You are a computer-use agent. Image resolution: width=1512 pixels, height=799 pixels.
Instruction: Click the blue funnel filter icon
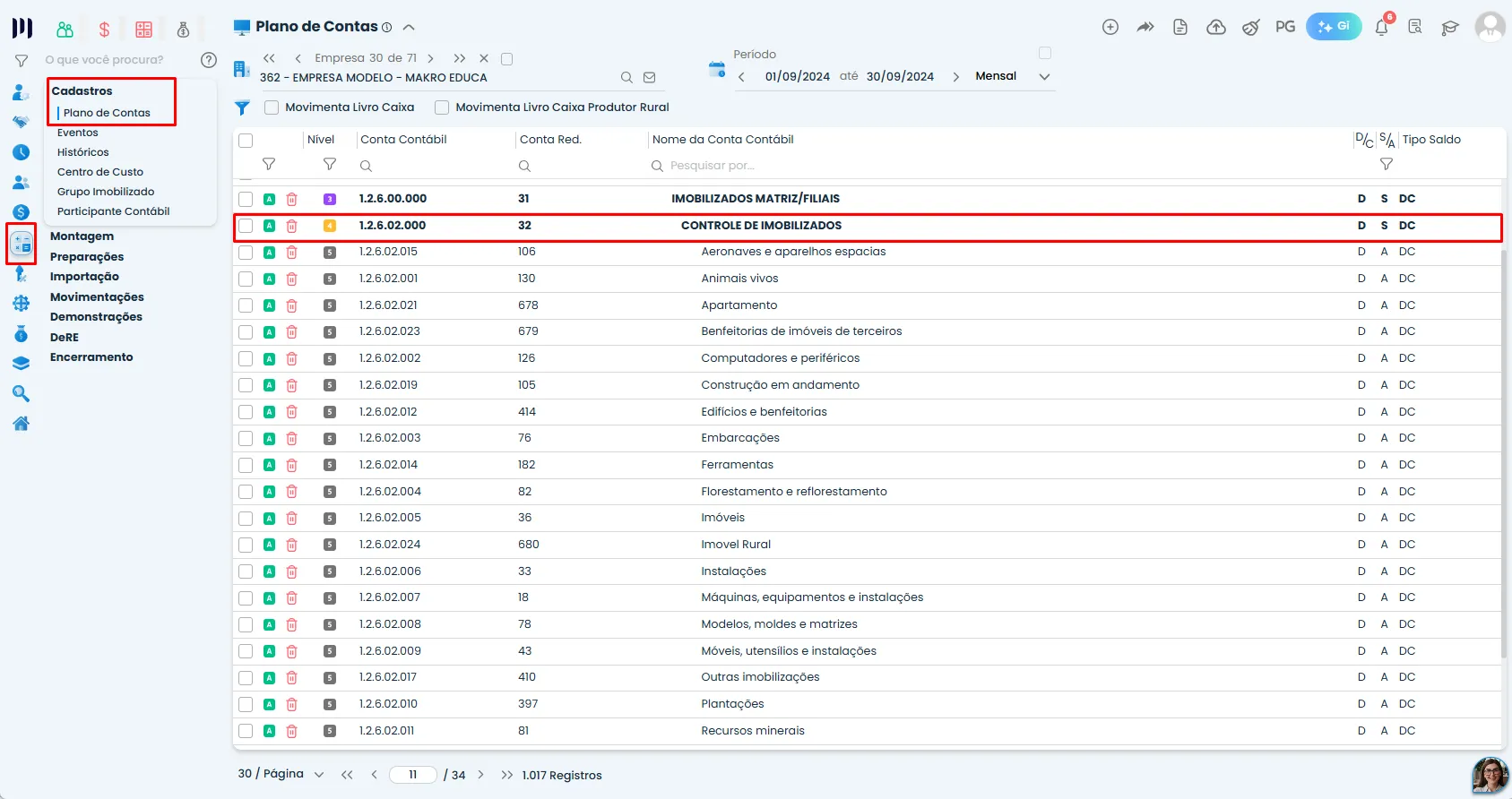(242, 107)
